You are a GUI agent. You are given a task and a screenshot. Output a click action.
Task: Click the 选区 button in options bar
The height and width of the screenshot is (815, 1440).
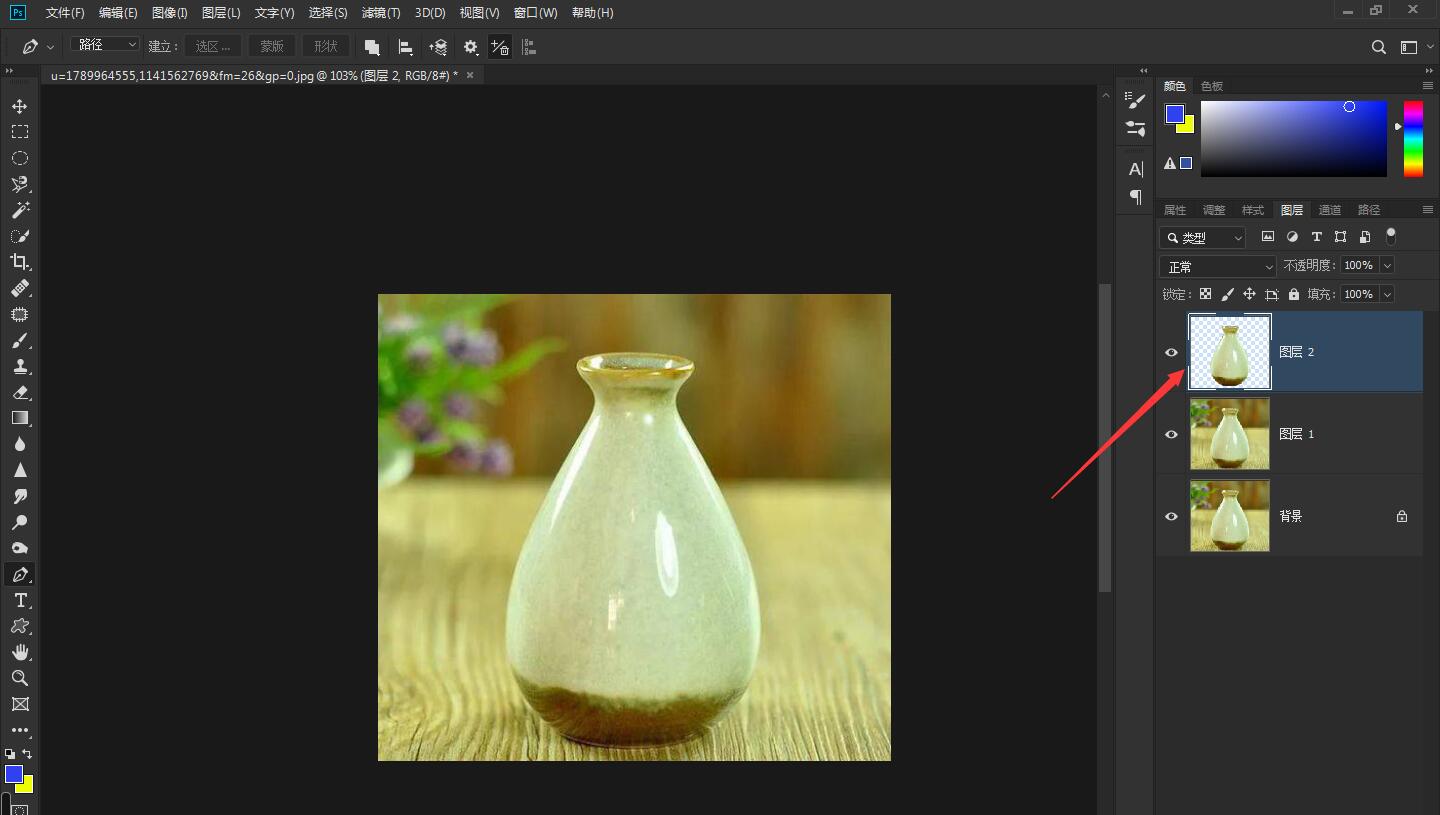point(213,46)
